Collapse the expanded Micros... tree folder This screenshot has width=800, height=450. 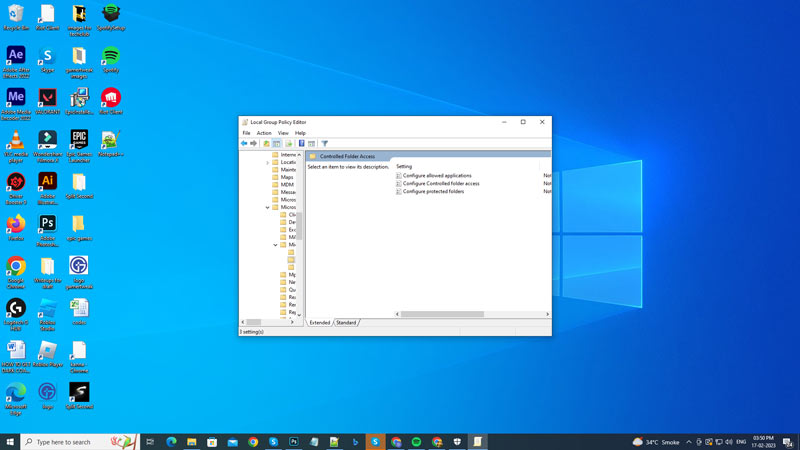pos(267,208)
